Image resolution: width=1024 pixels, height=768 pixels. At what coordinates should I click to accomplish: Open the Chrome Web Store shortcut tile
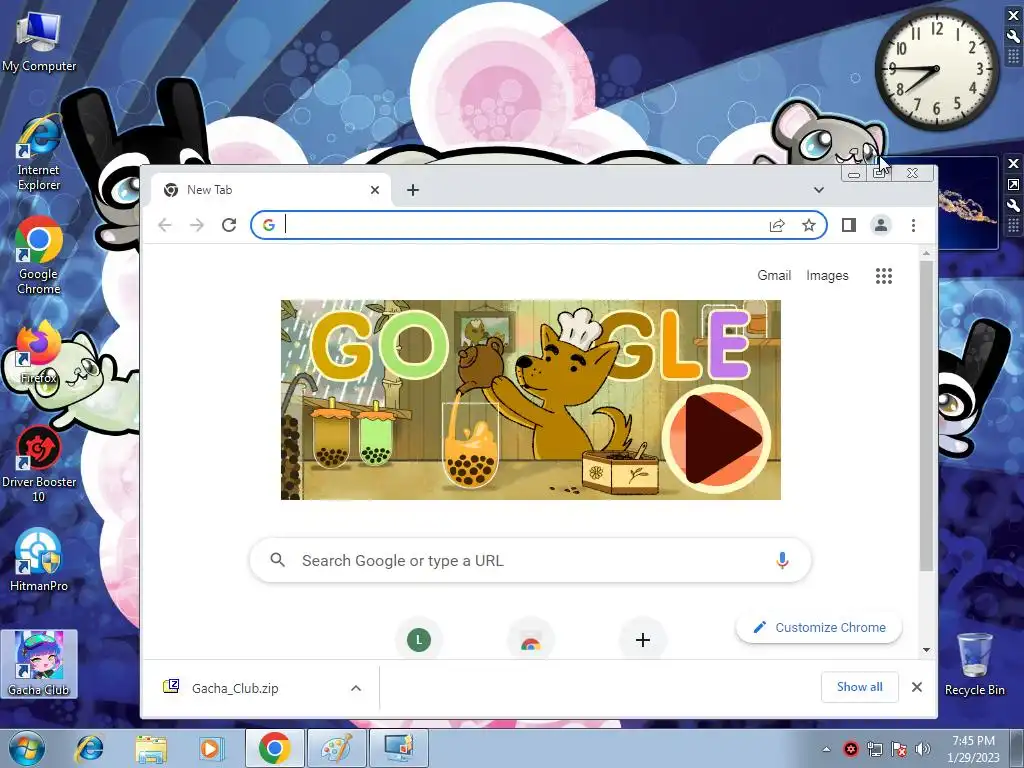tap(530, 640)
